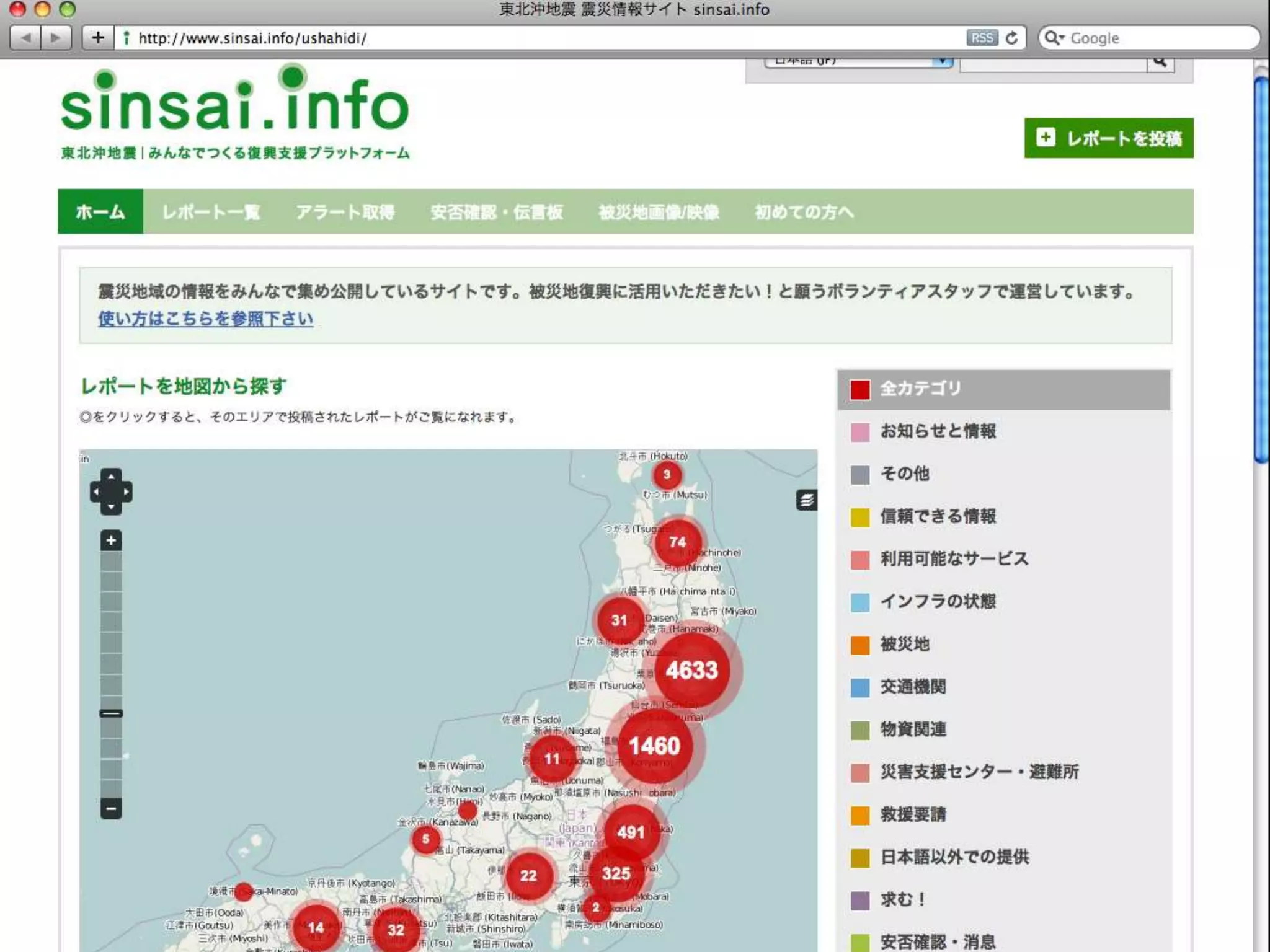
Task: Follow the 使い方はこちらを参照下さい link
Action: [x=205, y=319]
